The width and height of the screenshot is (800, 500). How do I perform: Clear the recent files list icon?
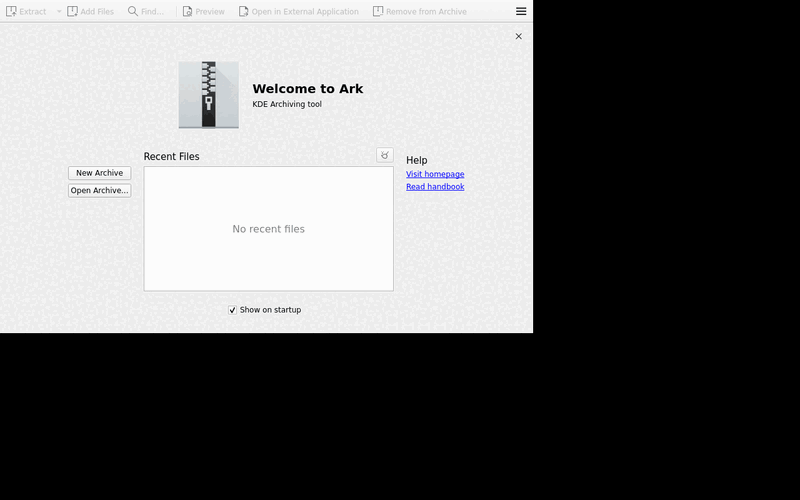point(385,155)
